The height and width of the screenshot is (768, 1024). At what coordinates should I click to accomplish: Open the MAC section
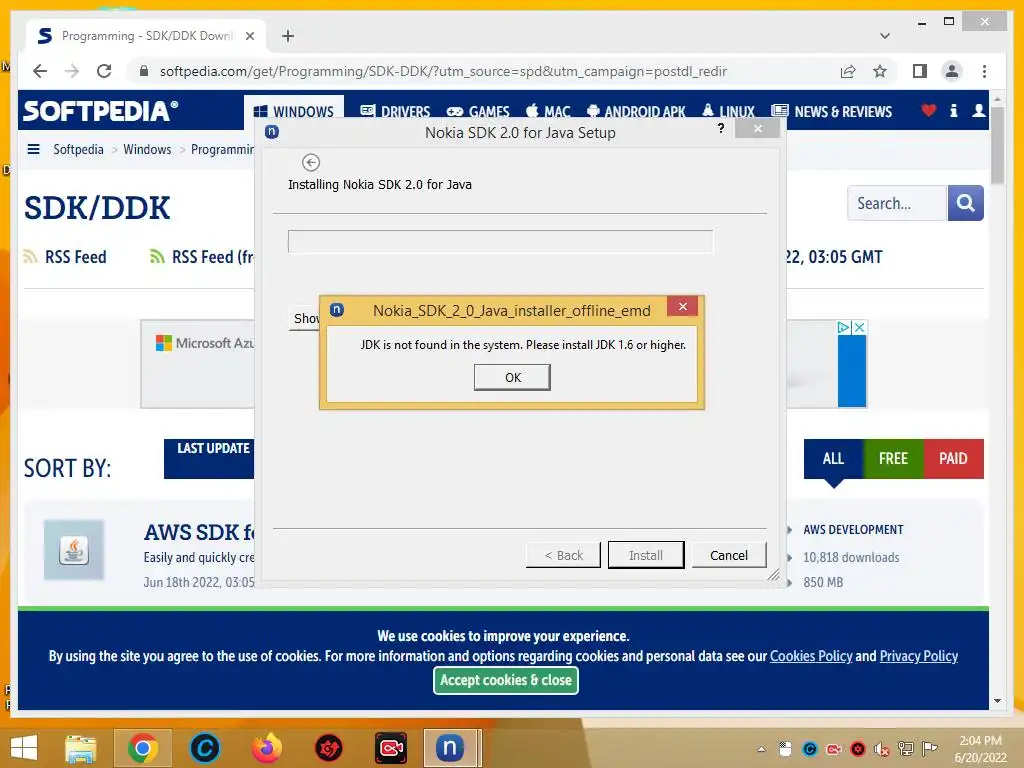[549, 112]
